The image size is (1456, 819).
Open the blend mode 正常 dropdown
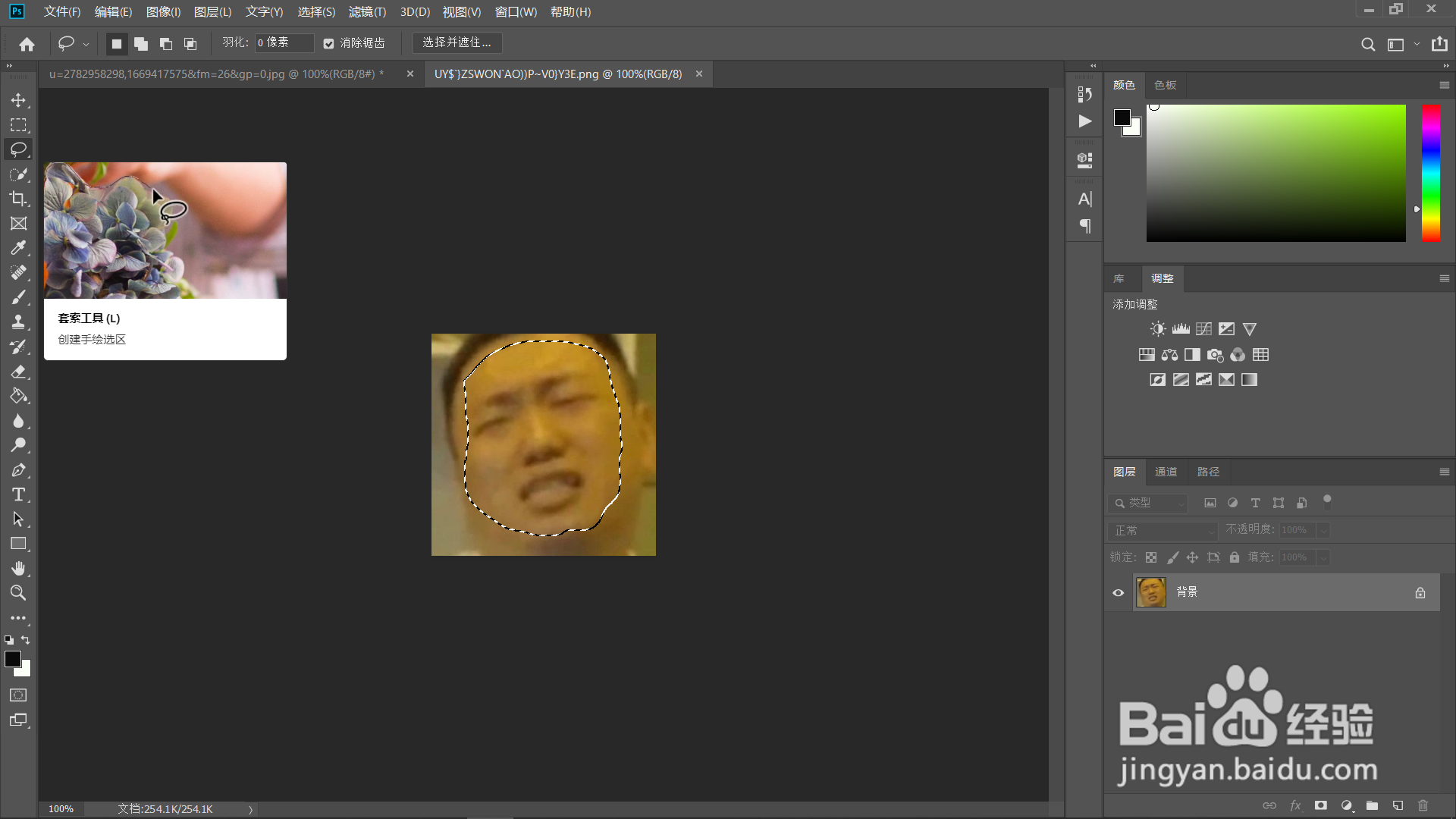pyautogui.click(x=1162, y=531)
